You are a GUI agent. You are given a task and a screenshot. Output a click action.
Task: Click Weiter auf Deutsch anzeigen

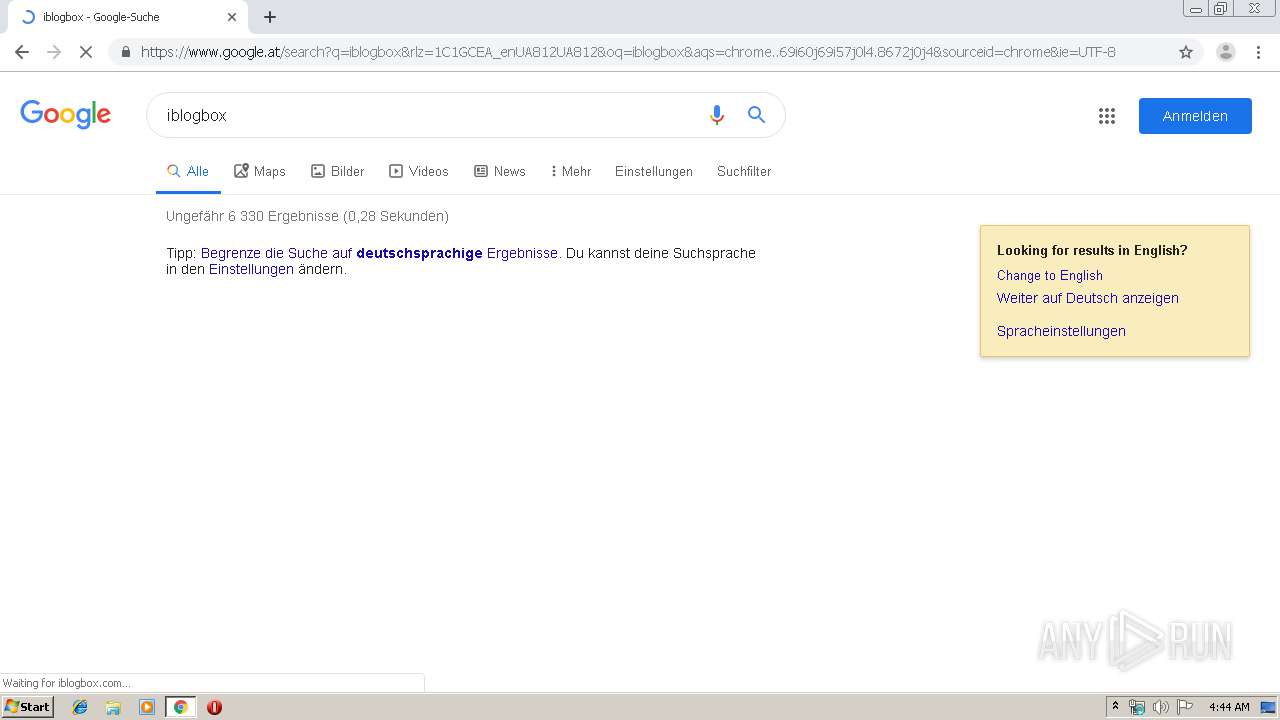click(x=1088, y=298)
